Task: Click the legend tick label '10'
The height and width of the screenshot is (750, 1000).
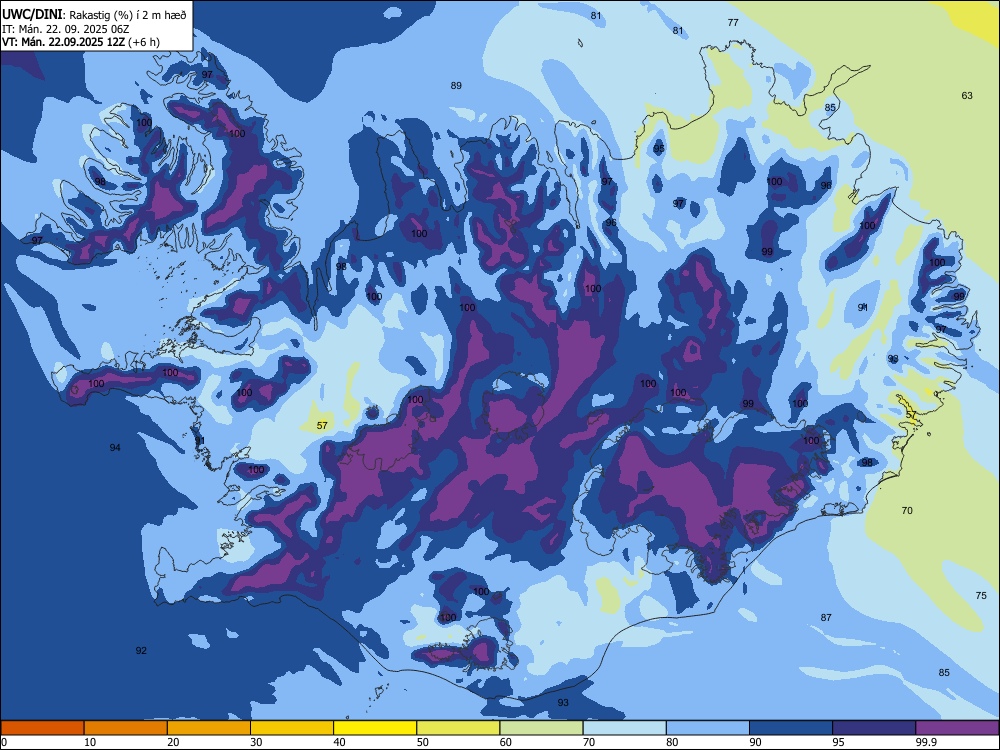Action: [91, 742]
